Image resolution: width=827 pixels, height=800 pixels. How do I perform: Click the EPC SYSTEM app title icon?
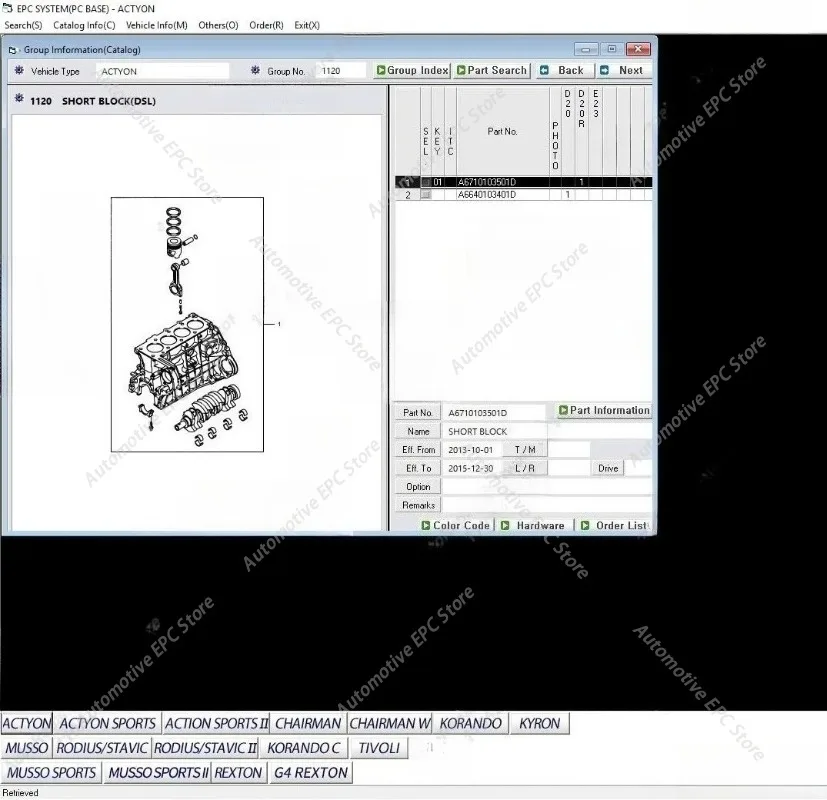7,8
